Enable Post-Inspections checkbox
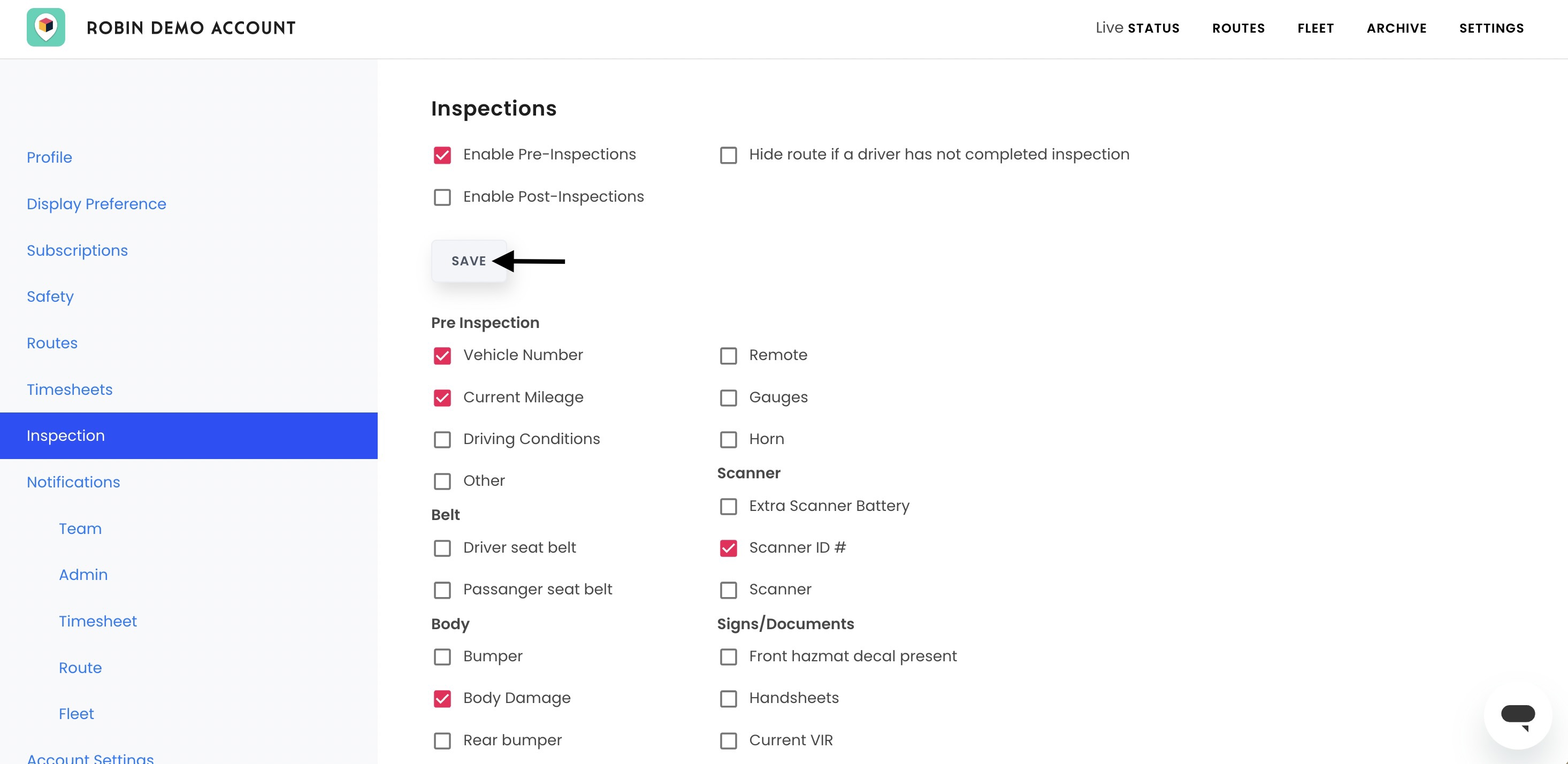 [x=442, y=197]
